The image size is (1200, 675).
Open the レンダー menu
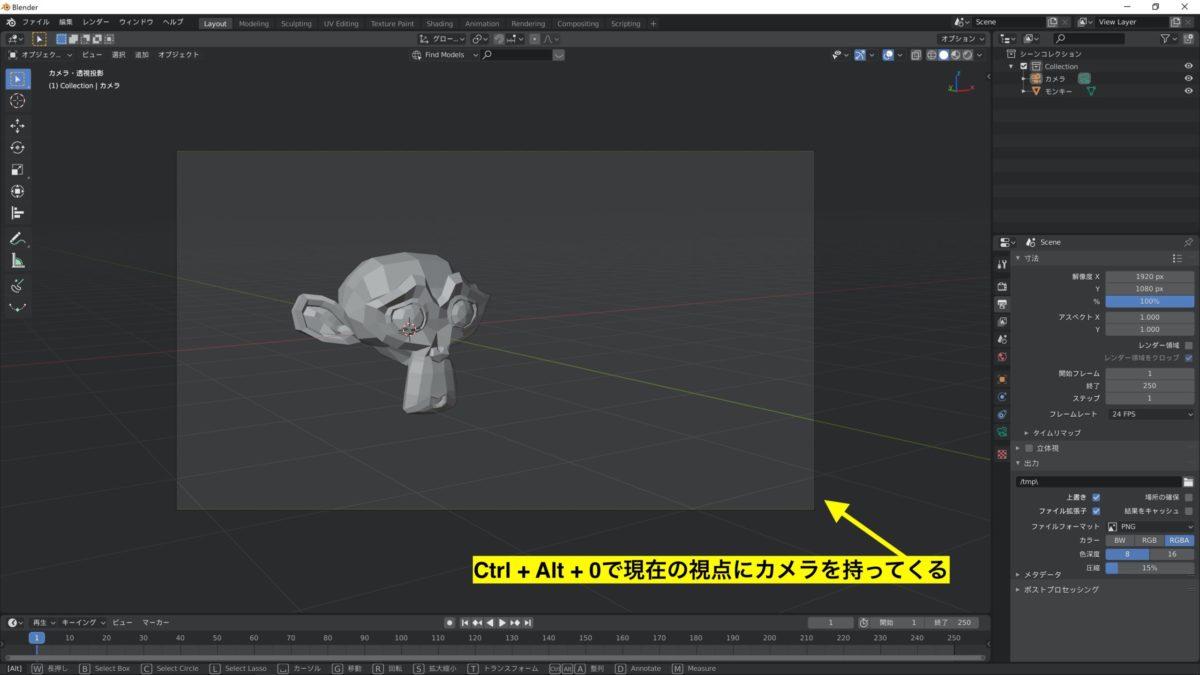pos(96,22)
